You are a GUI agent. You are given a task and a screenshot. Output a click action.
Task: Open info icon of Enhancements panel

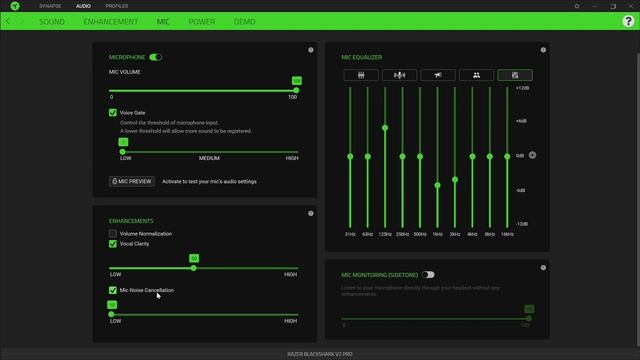pyautogui.click(x=311, y=213)
